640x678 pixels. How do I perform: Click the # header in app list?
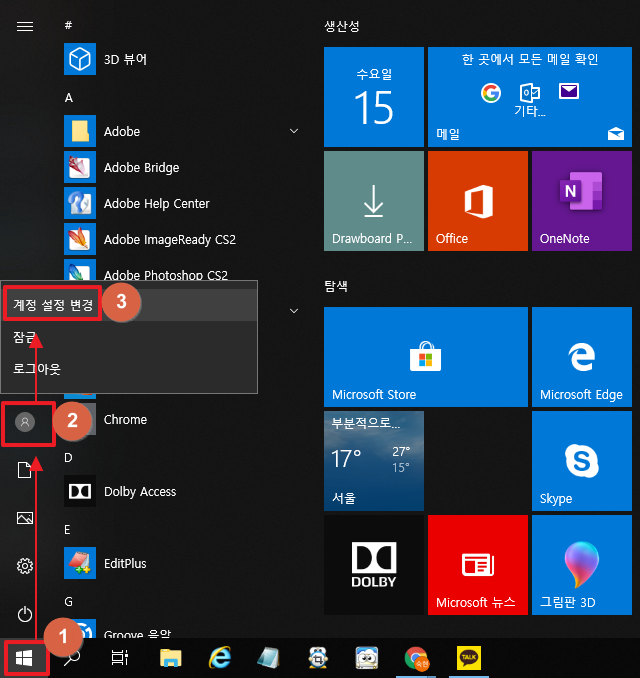click(68, 26)
